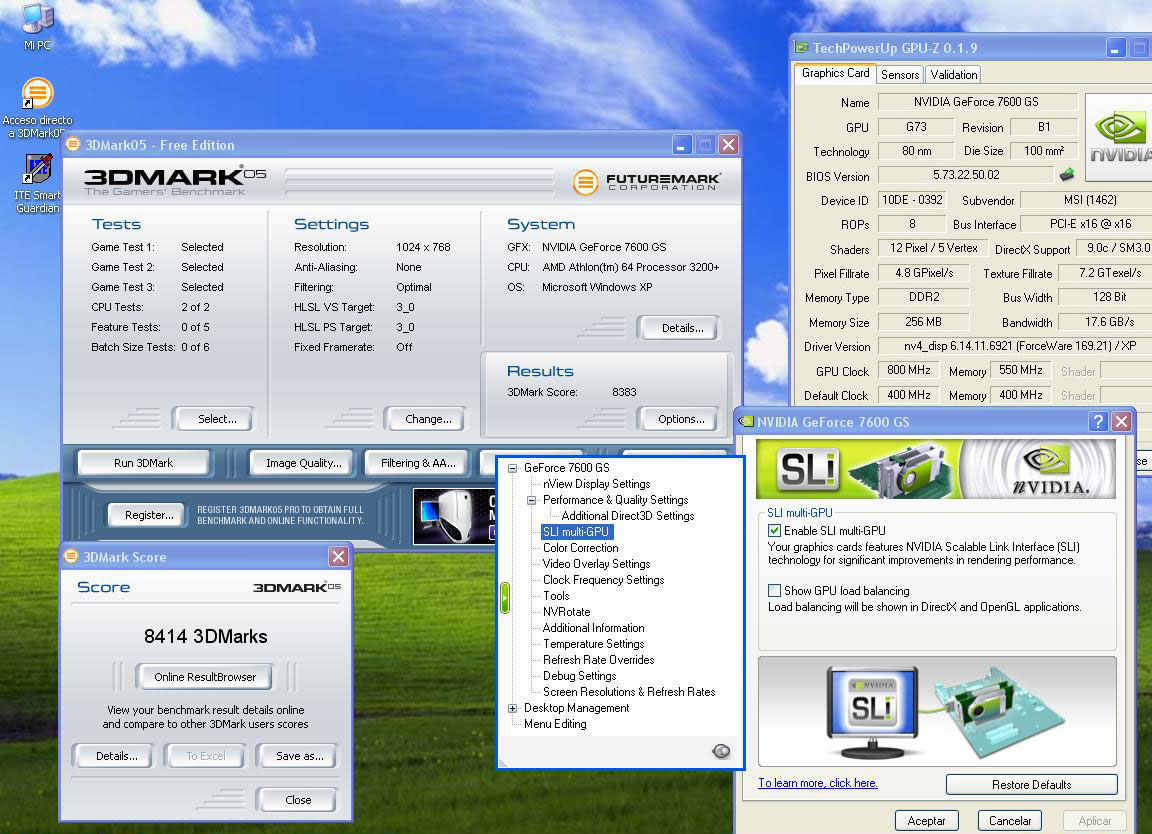The height and width of the screenshot is (834, 1152).
Task: Select NVRotate tree item
Action: [566, 612]
